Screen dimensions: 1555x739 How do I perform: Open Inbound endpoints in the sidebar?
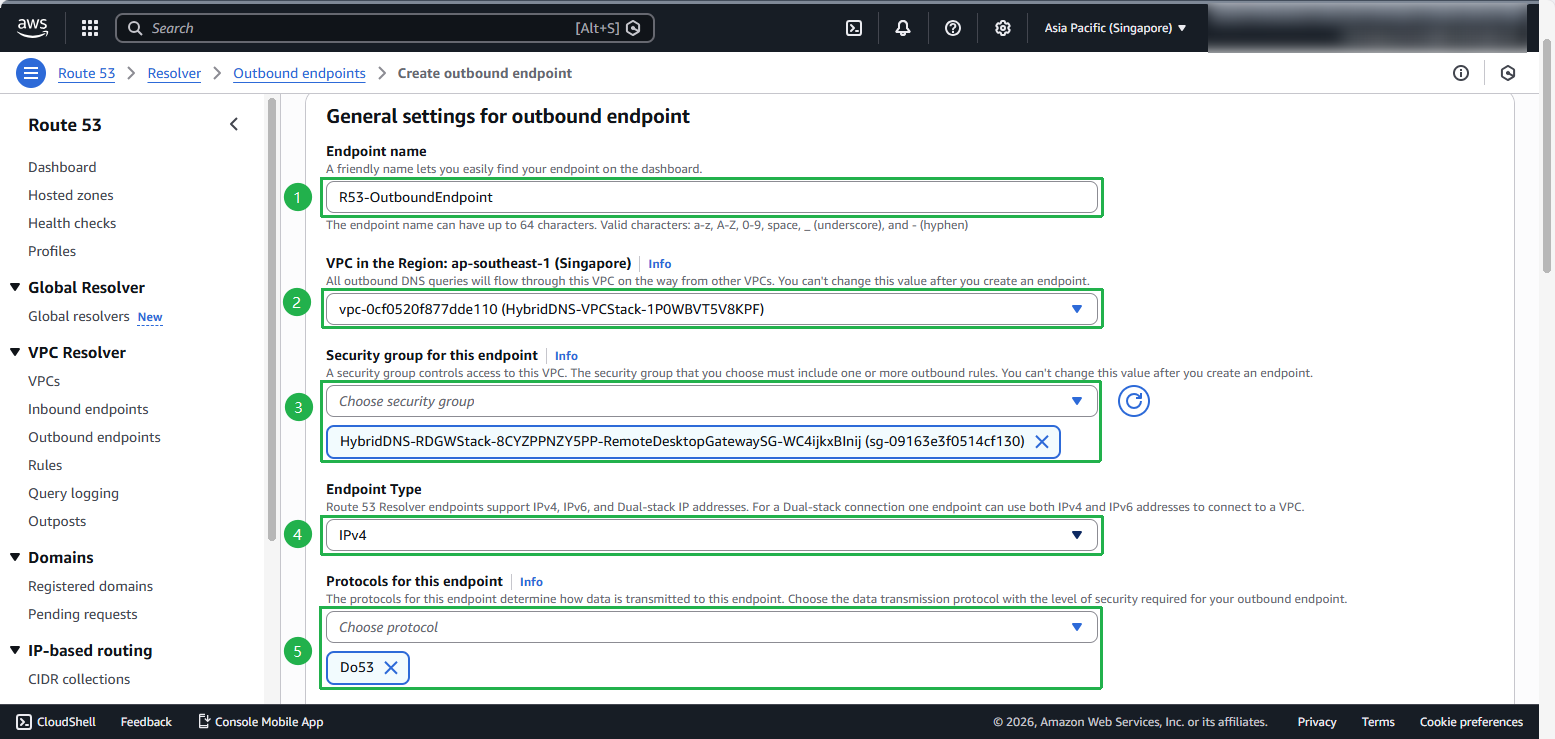pyautogui.click(x=88, y=409)
